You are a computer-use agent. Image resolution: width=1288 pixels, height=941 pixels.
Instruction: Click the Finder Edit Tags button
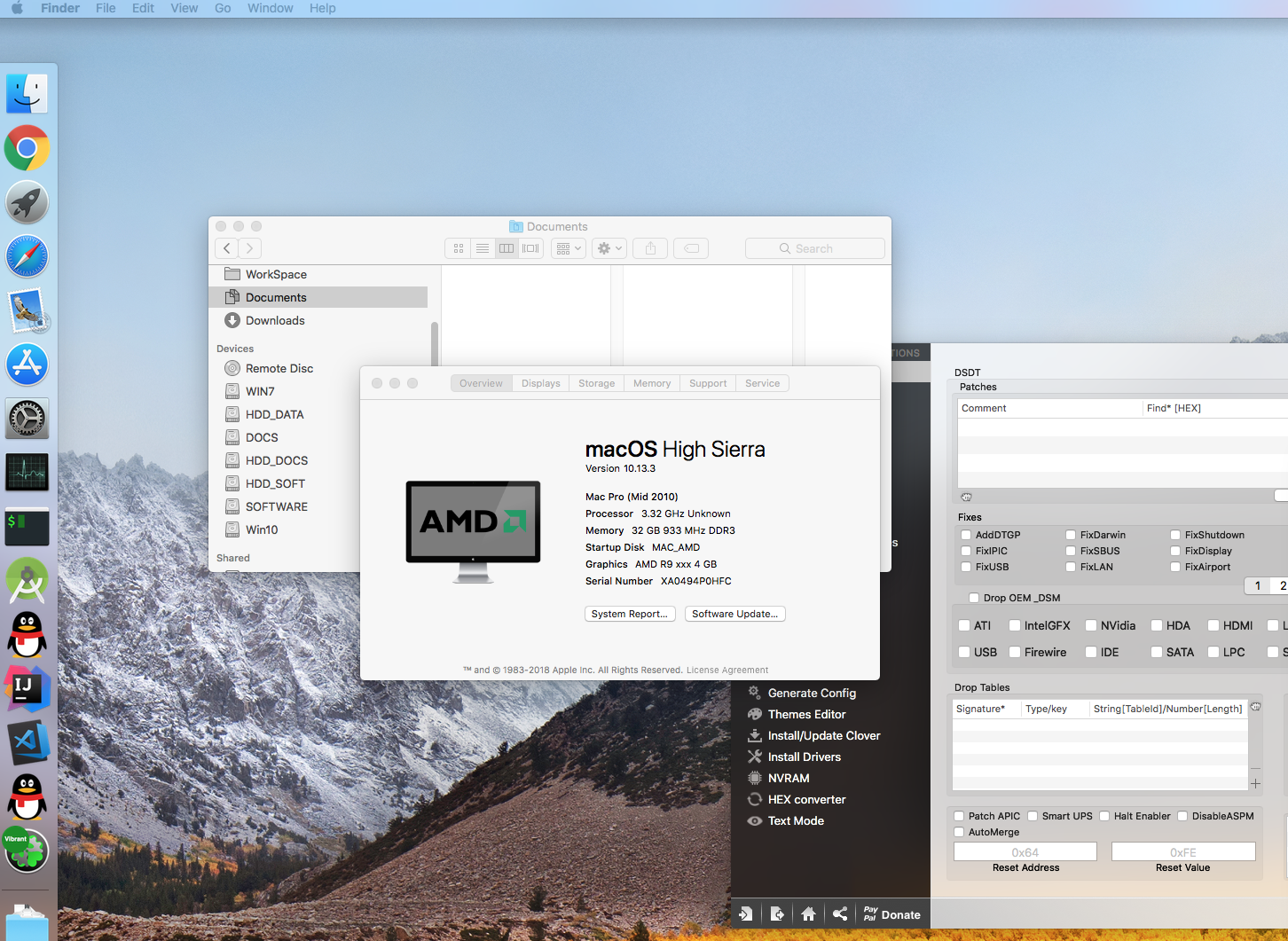[691, 248]
